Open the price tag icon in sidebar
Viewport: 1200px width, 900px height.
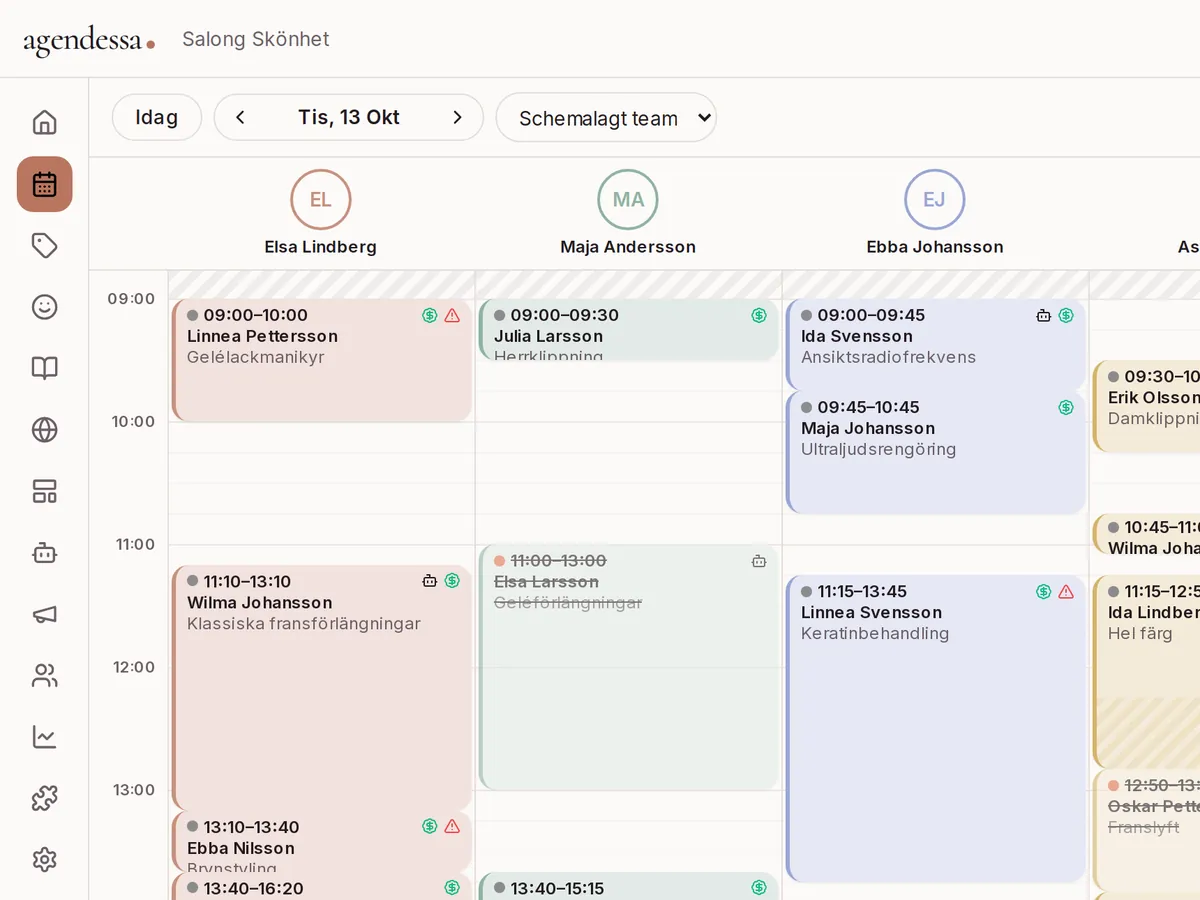pyautogui.click(x=44, y=246)
